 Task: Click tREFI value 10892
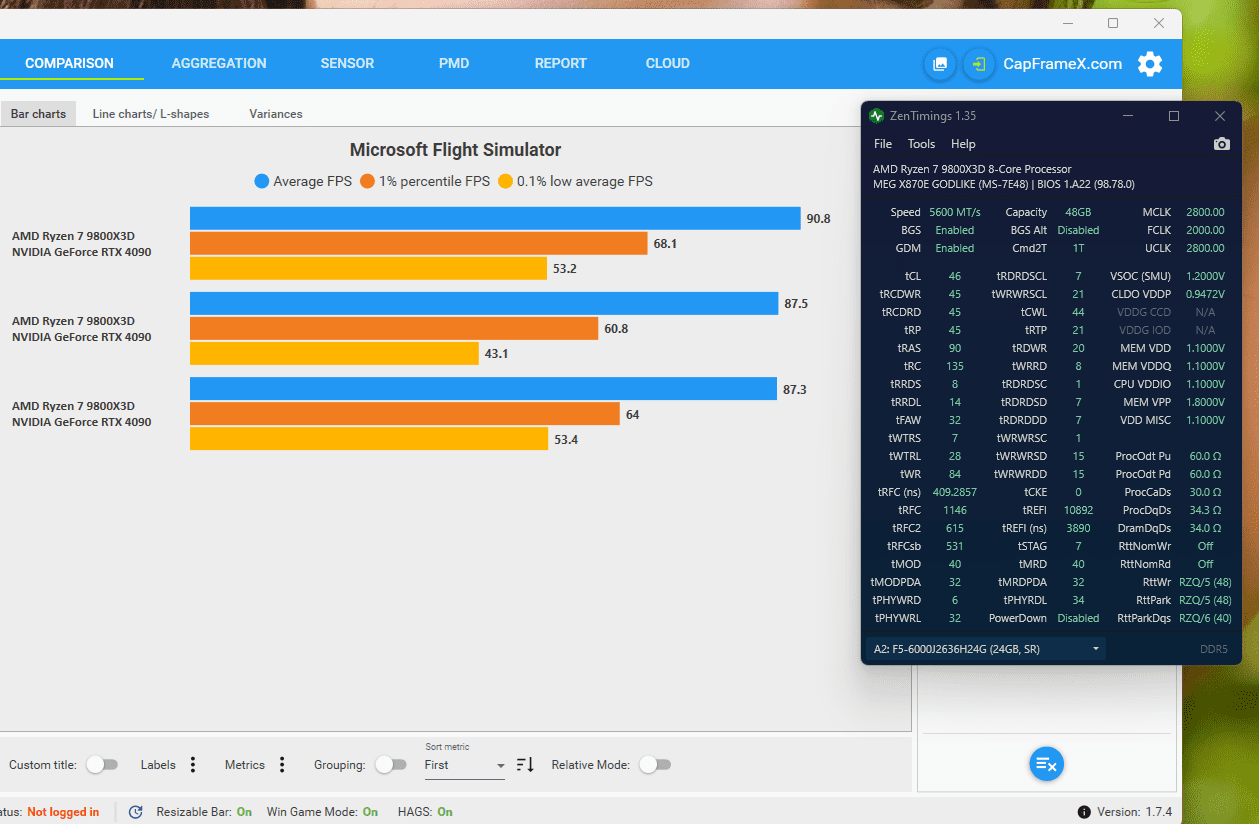click(x=1076, y=510)
